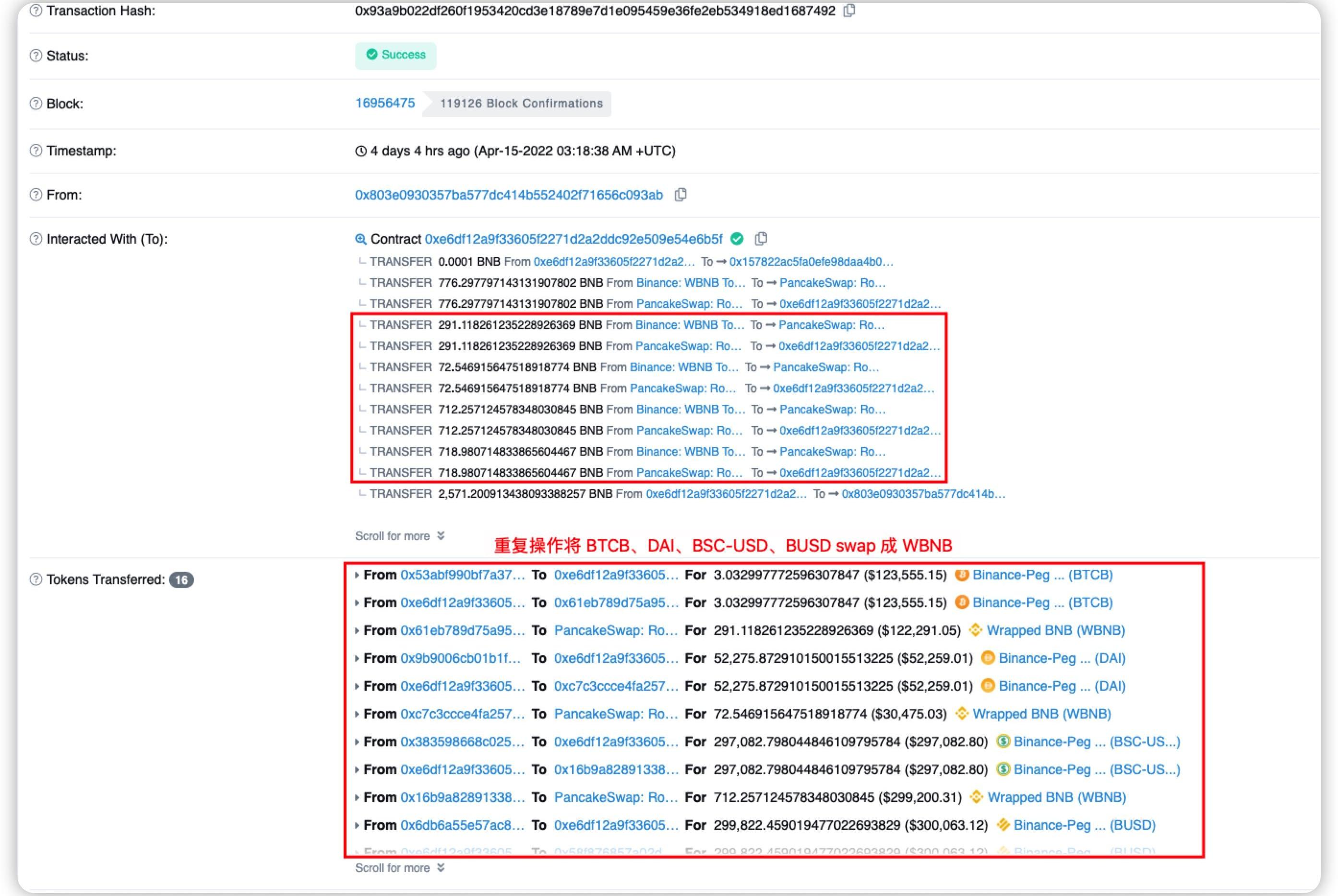
Task: Click the help icon beside Block
Action: pos(36,104)
